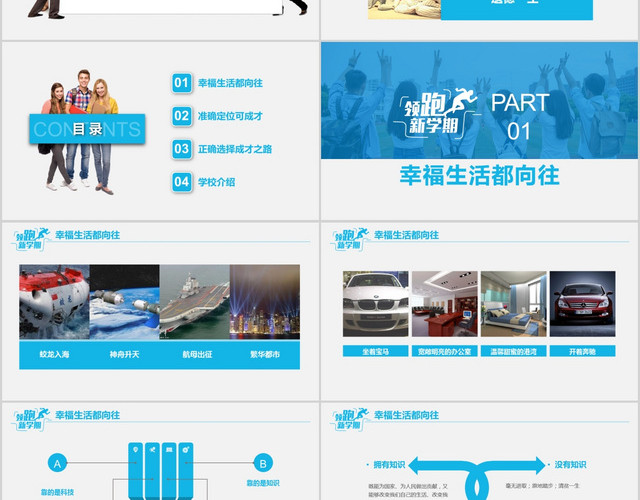Click the header title on the 拥有知识 slide

tap(406, 415)
